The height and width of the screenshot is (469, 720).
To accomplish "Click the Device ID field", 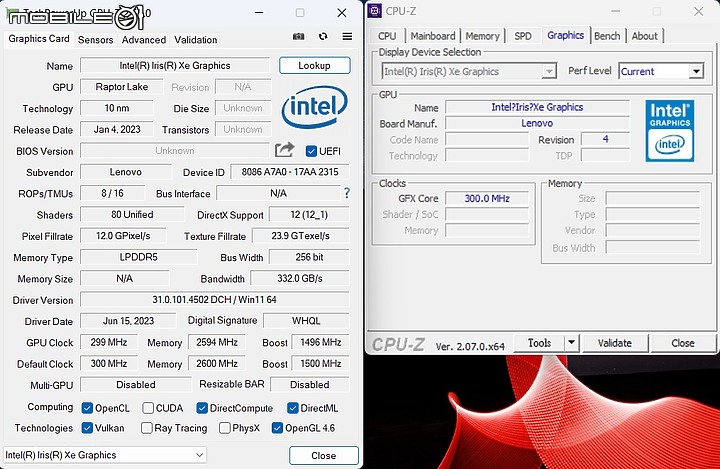I will pyautogui.click(x=290, y=172).
